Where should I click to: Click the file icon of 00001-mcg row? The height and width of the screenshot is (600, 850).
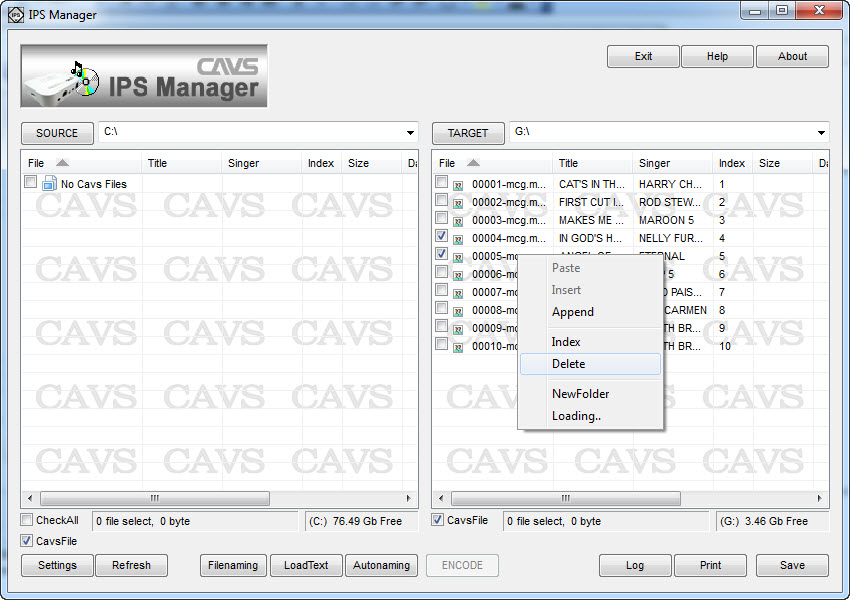459,185
